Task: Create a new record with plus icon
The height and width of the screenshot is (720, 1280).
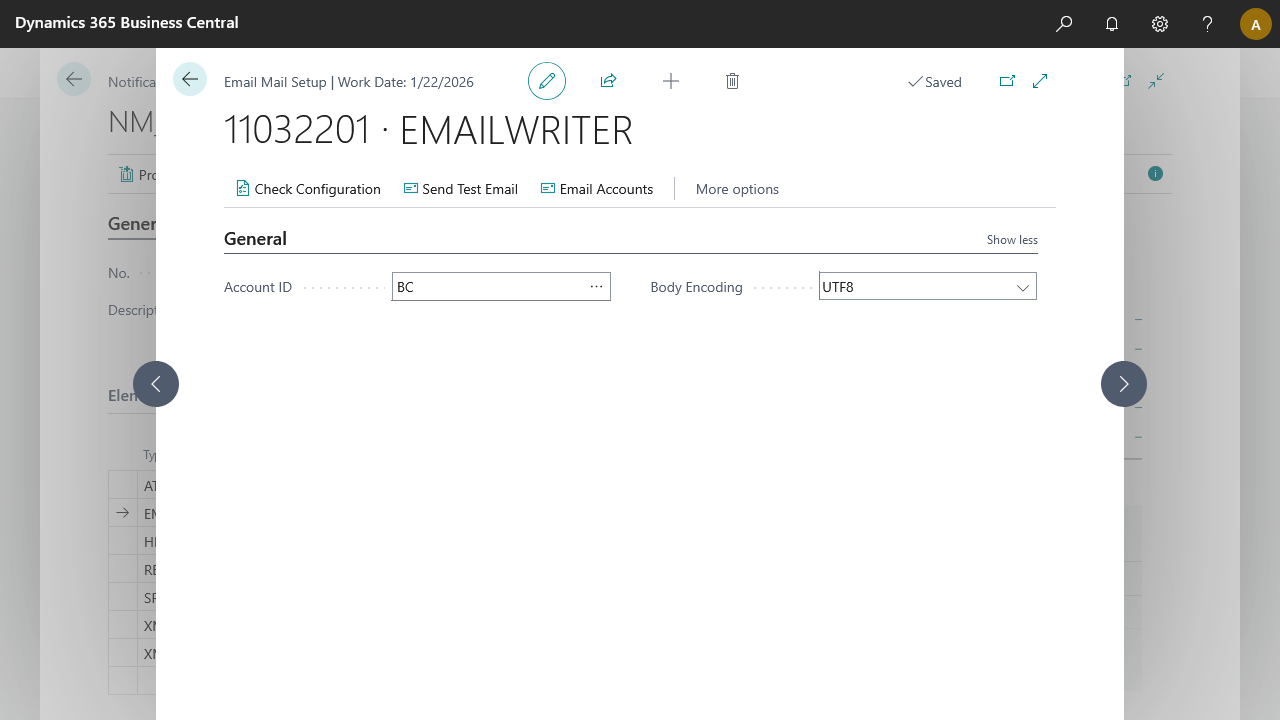Action: [x=671, y=81]
